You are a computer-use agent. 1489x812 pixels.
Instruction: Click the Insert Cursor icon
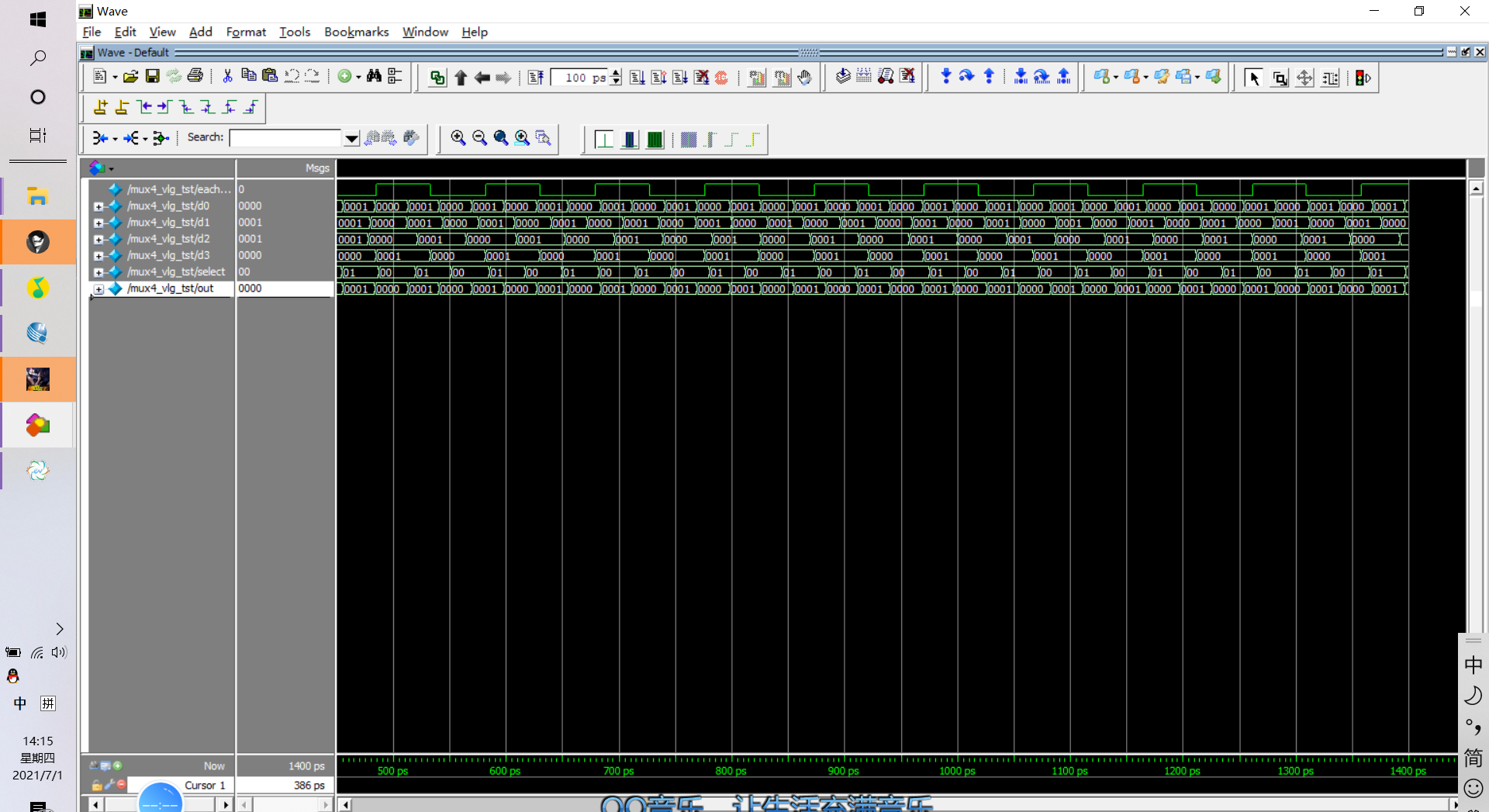coord(100,107)
